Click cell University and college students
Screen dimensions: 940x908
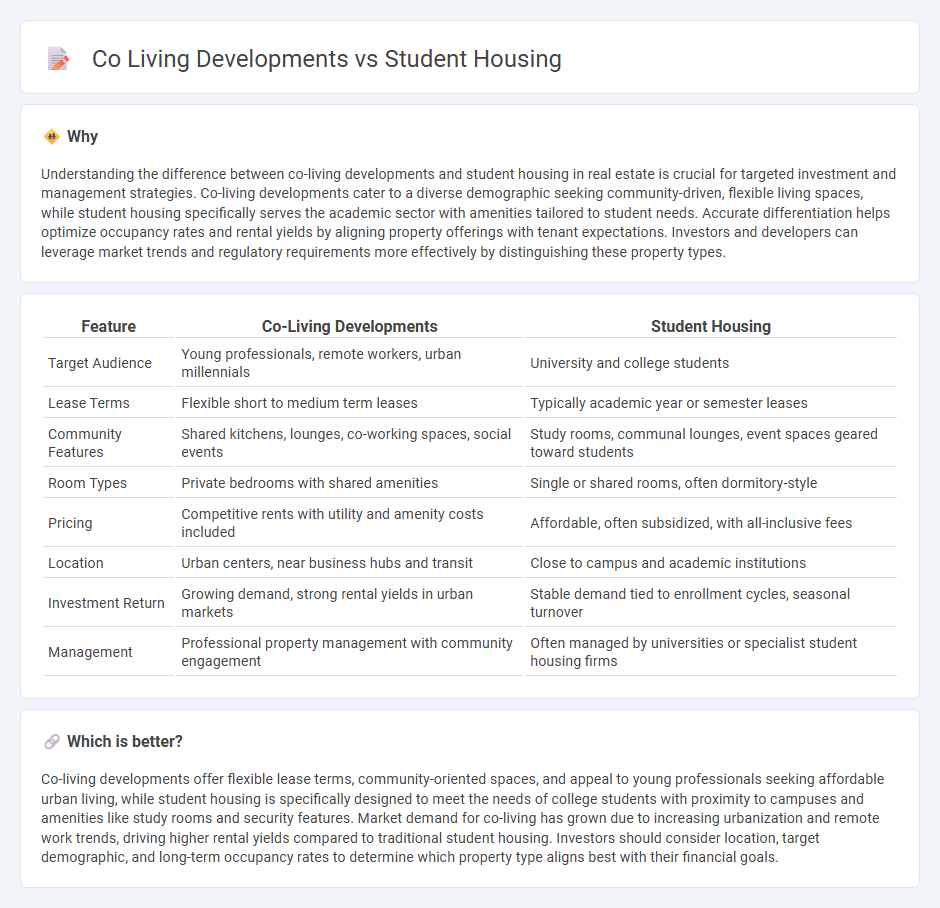(x=711, y=363)
